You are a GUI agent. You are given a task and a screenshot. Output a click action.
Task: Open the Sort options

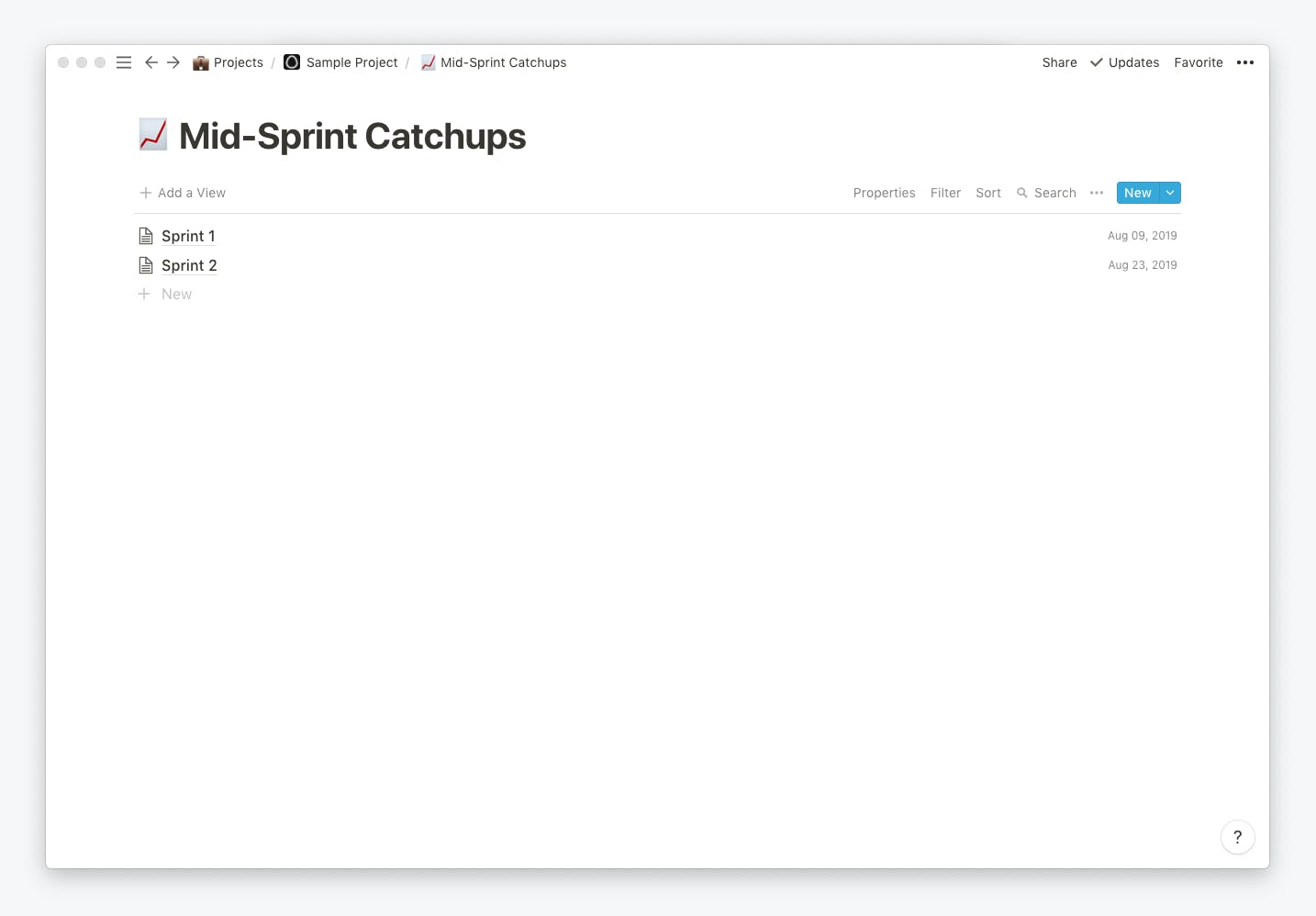coord(988,193)
